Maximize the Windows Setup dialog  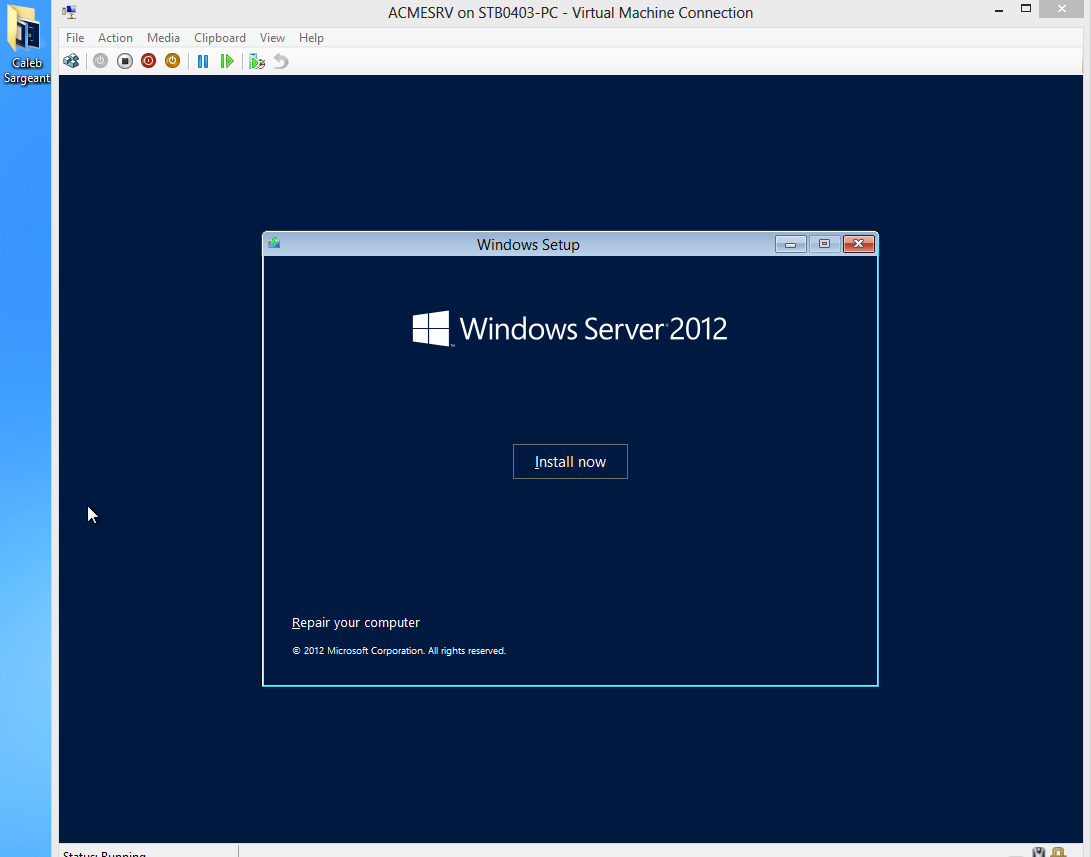[x=825, y=244]
